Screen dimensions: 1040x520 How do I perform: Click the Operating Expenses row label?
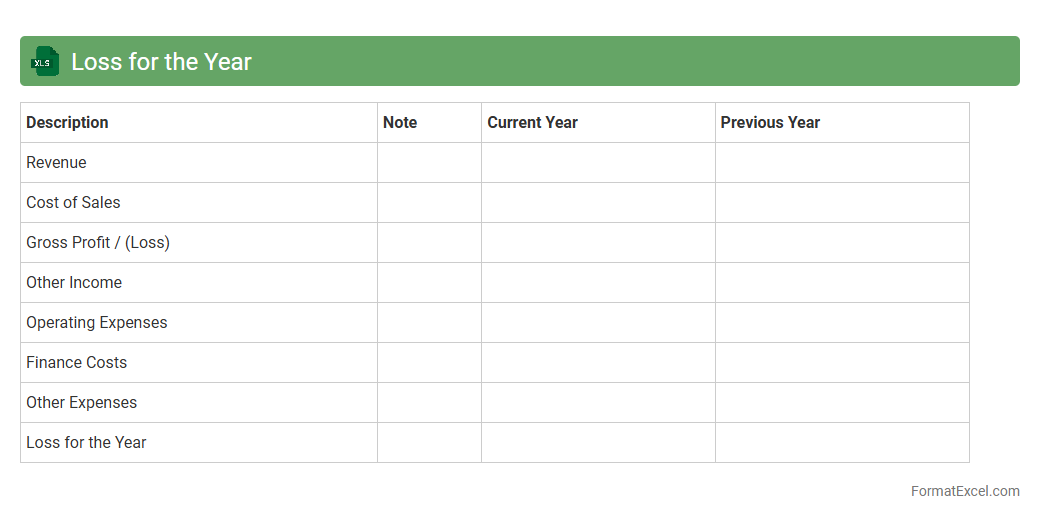point(97,322)
